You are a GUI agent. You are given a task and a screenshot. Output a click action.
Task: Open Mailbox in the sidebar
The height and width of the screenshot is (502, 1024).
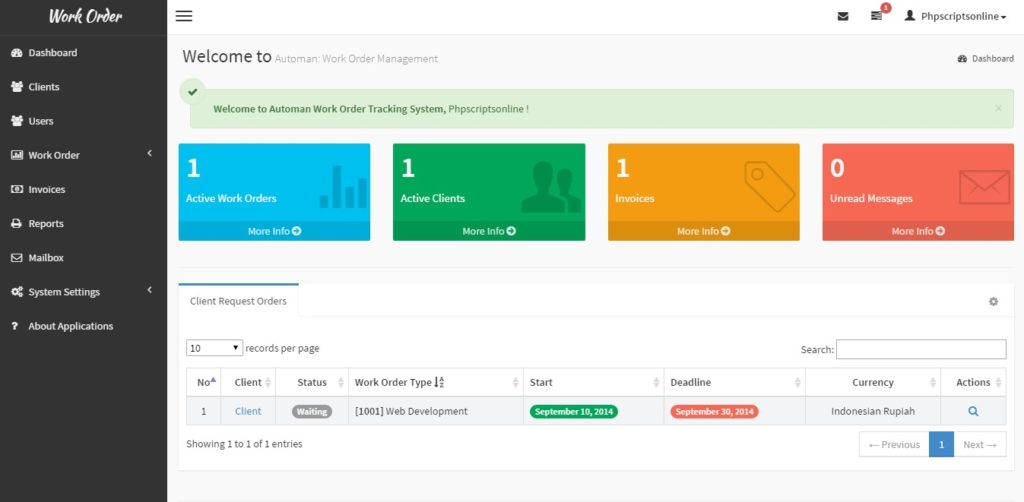pos(45,257)
